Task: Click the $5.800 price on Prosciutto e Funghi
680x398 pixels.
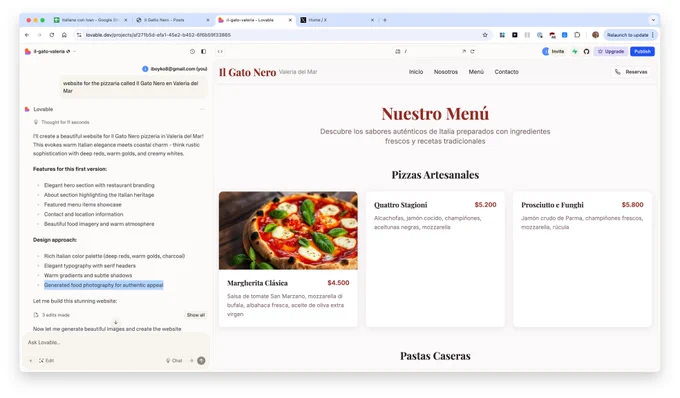Action: tap(632, 205)
